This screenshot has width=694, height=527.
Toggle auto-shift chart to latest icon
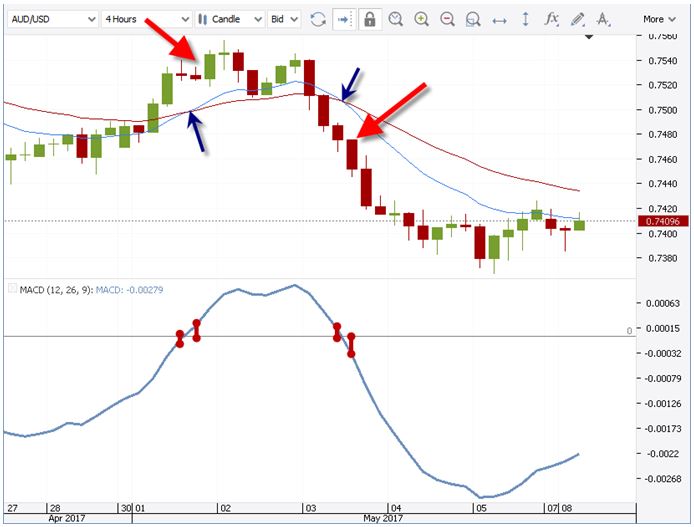[344, 19]
